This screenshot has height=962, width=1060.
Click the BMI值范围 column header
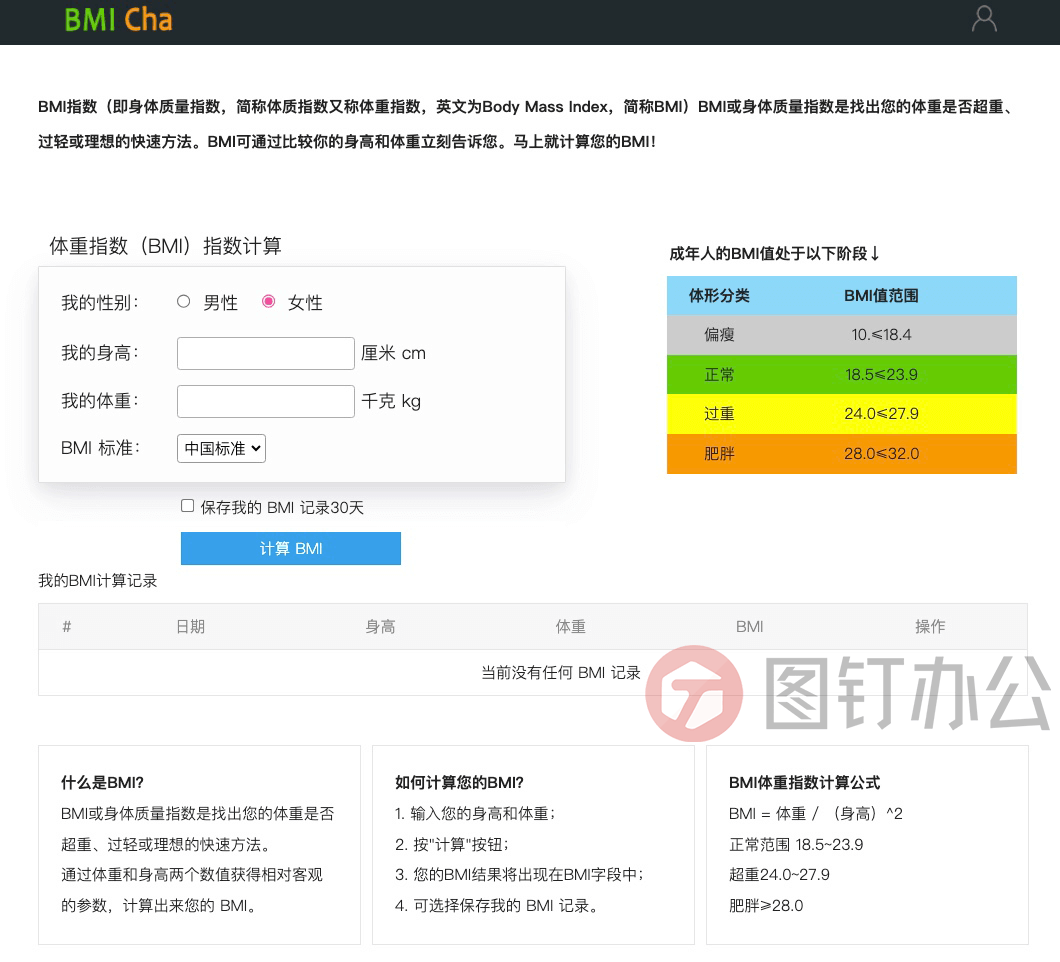click(x=881, y=295)
